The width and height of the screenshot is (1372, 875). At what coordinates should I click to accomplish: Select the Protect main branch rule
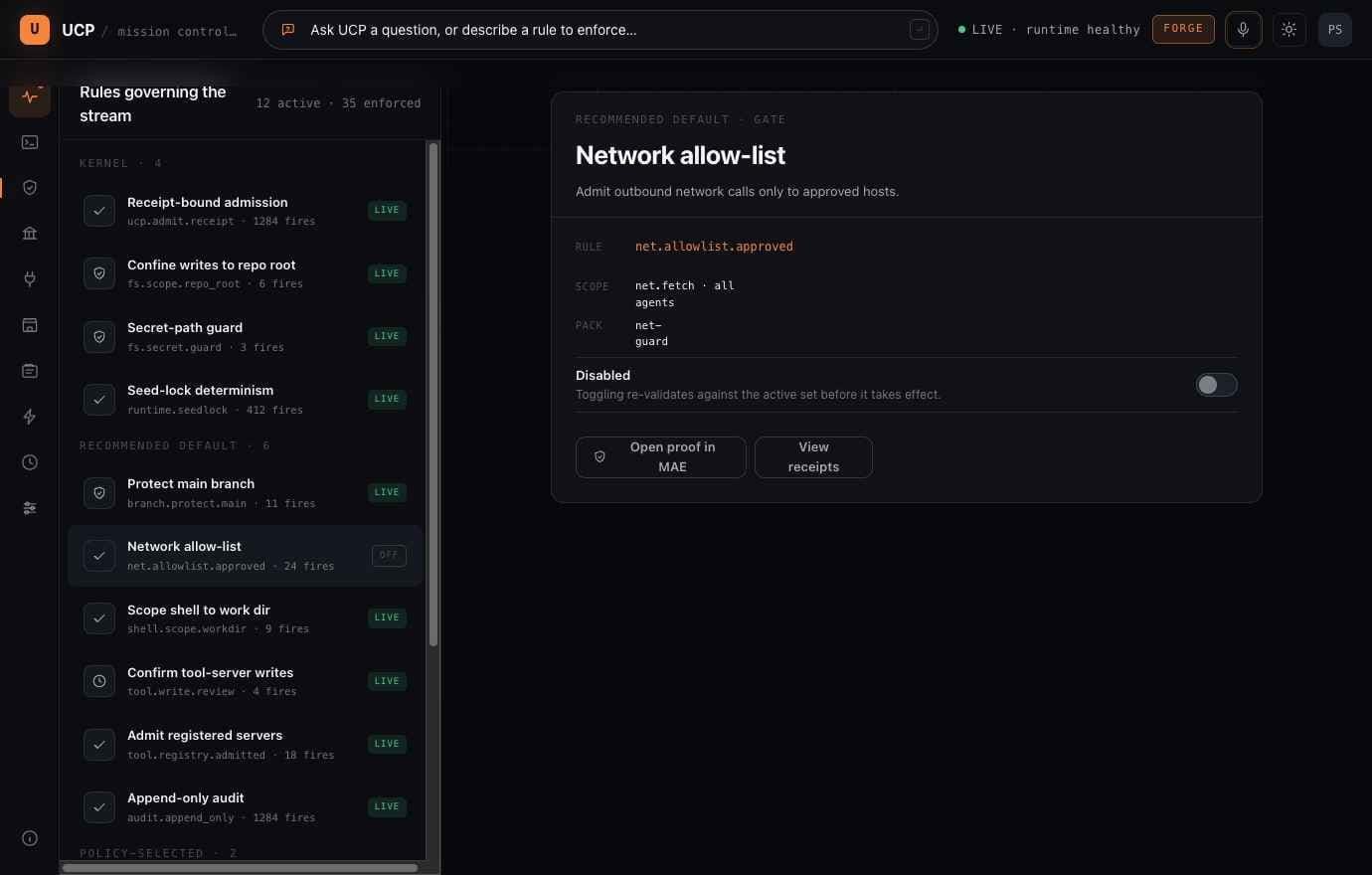coord(246,492)
